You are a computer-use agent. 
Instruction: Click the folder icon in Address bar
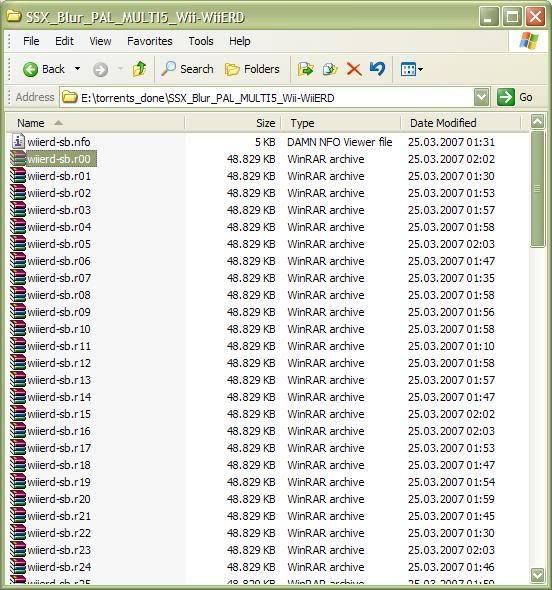tap(70, 97)
